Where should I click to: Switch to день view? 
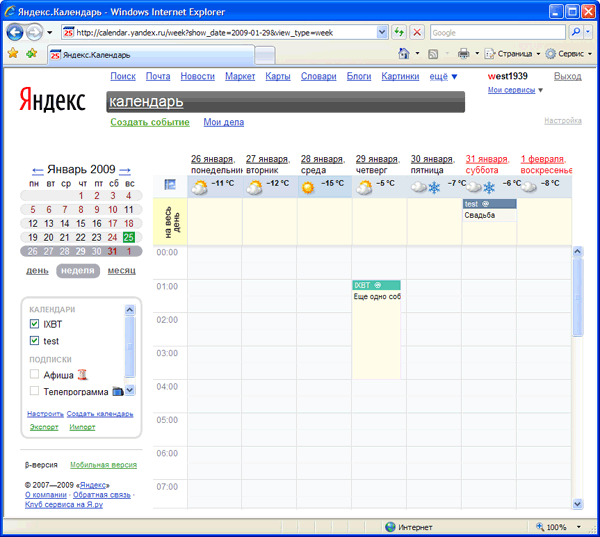pyautogui.click(x=37, y=271)
